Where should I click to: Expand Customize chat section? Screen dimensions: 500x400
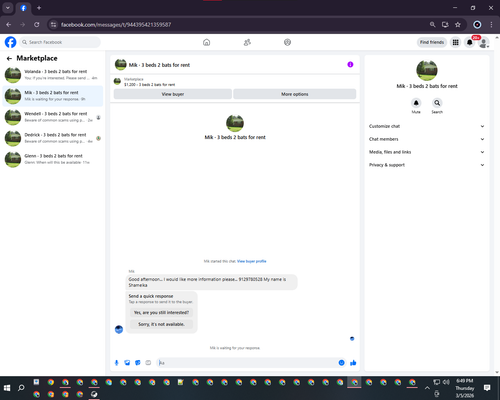pos(426,126)
